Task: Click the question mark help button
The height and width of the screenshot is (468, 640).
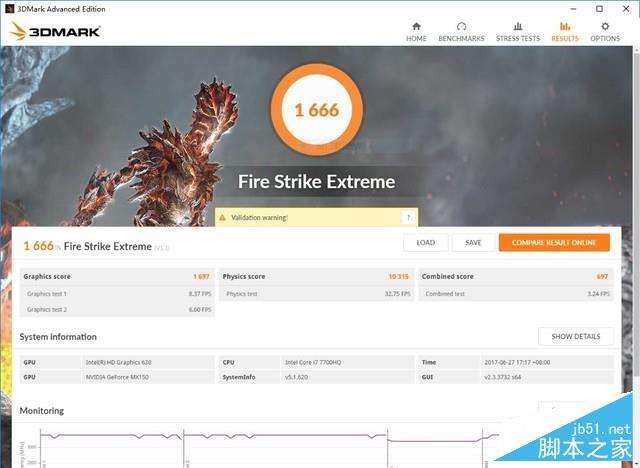Action: pyautogui.click(x=408, y=217)
